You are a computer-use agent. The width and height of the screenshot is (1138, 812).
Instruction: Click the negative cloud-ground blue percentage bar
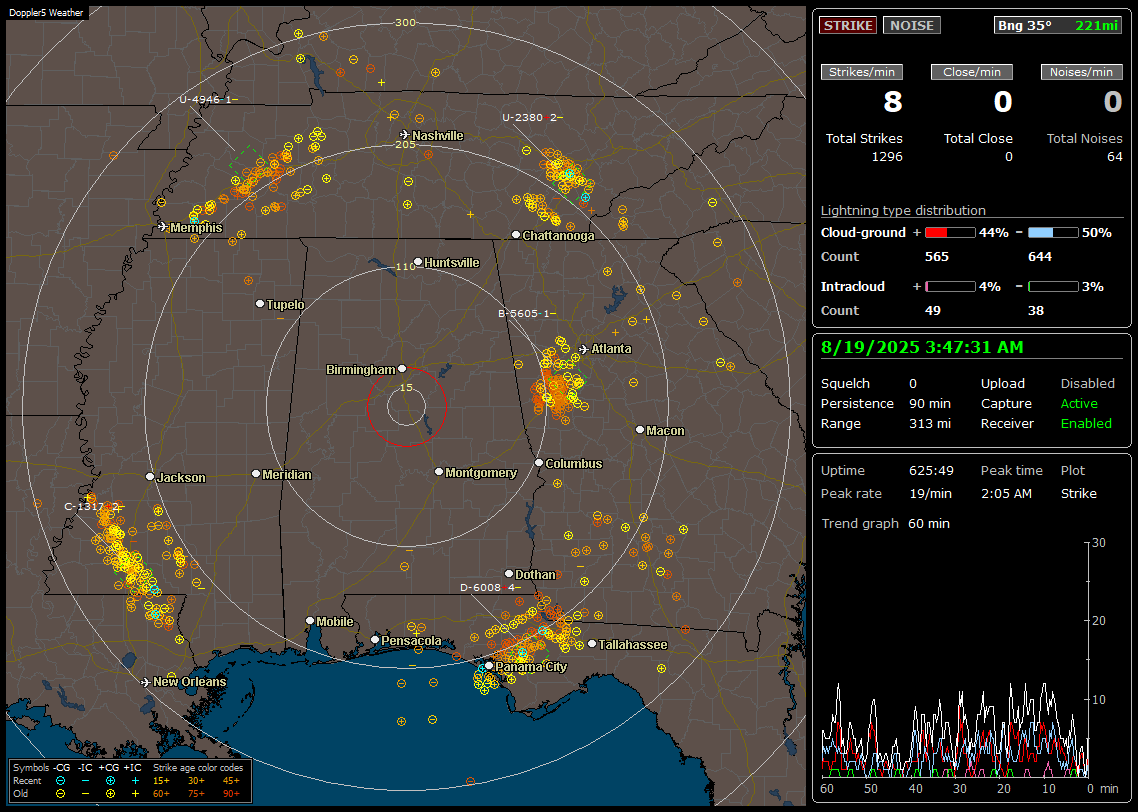(x=1053, y=233)
